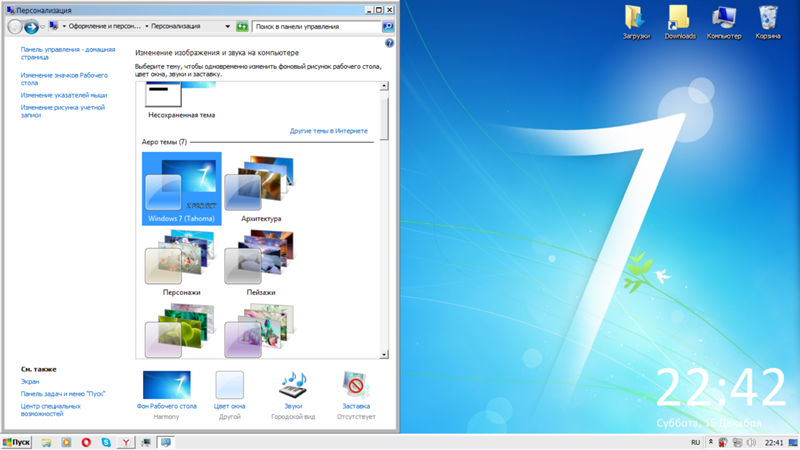Viewport: 800px width, 450px height.
Task: Select the 'Несохраненная тема' theme thumbnail
Action: pos(181,101)
